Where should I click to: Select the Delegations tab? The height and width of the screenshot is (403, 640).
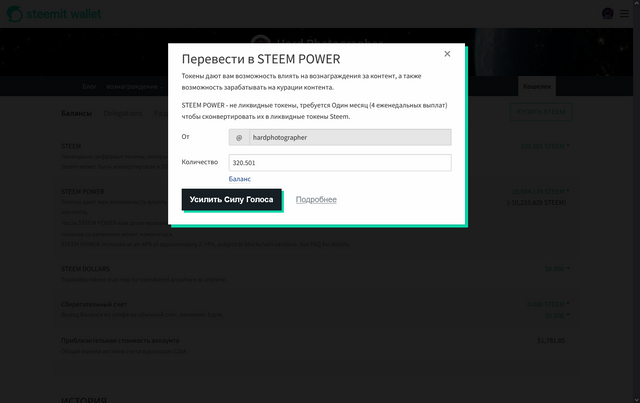[123, 113]
